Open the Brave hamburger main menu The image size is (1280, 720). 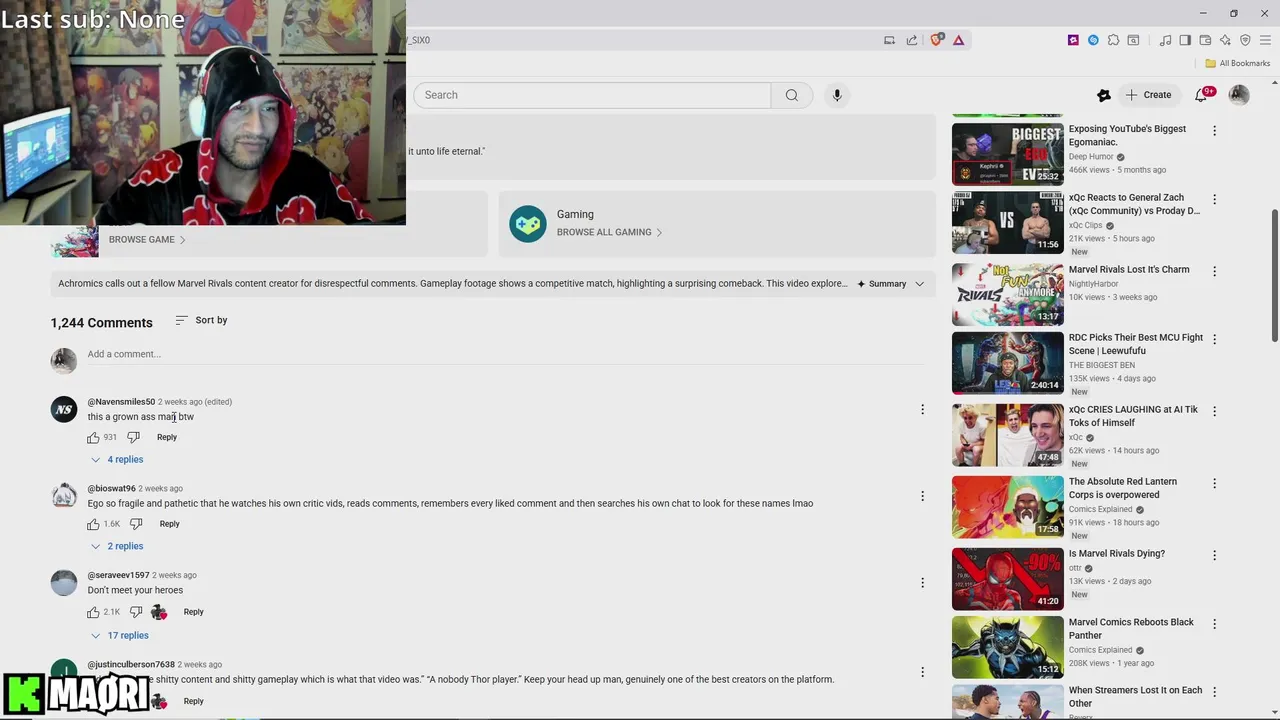pos(1265,40)
